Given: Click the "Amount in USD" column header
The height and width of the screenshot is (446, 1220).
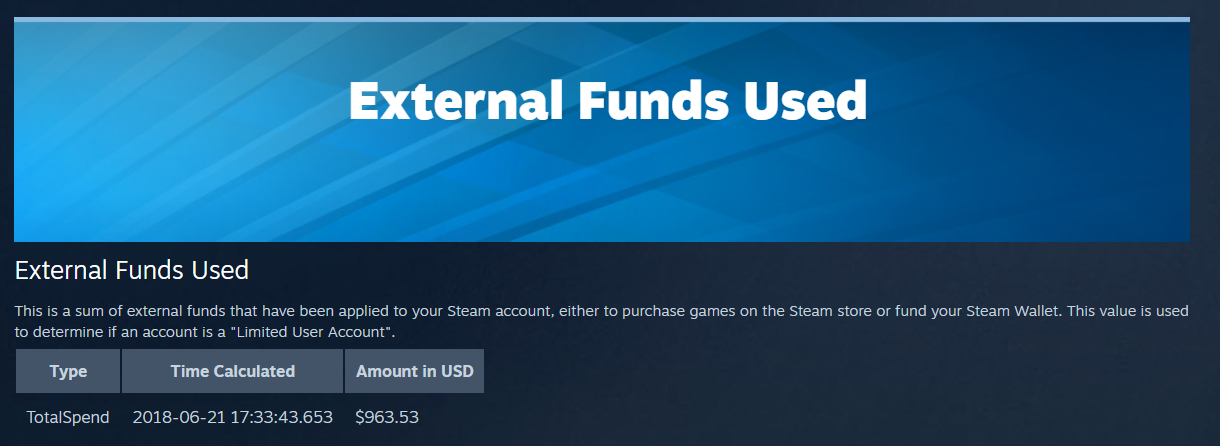Looking at the screenshot, I should [x=414, y=371].
